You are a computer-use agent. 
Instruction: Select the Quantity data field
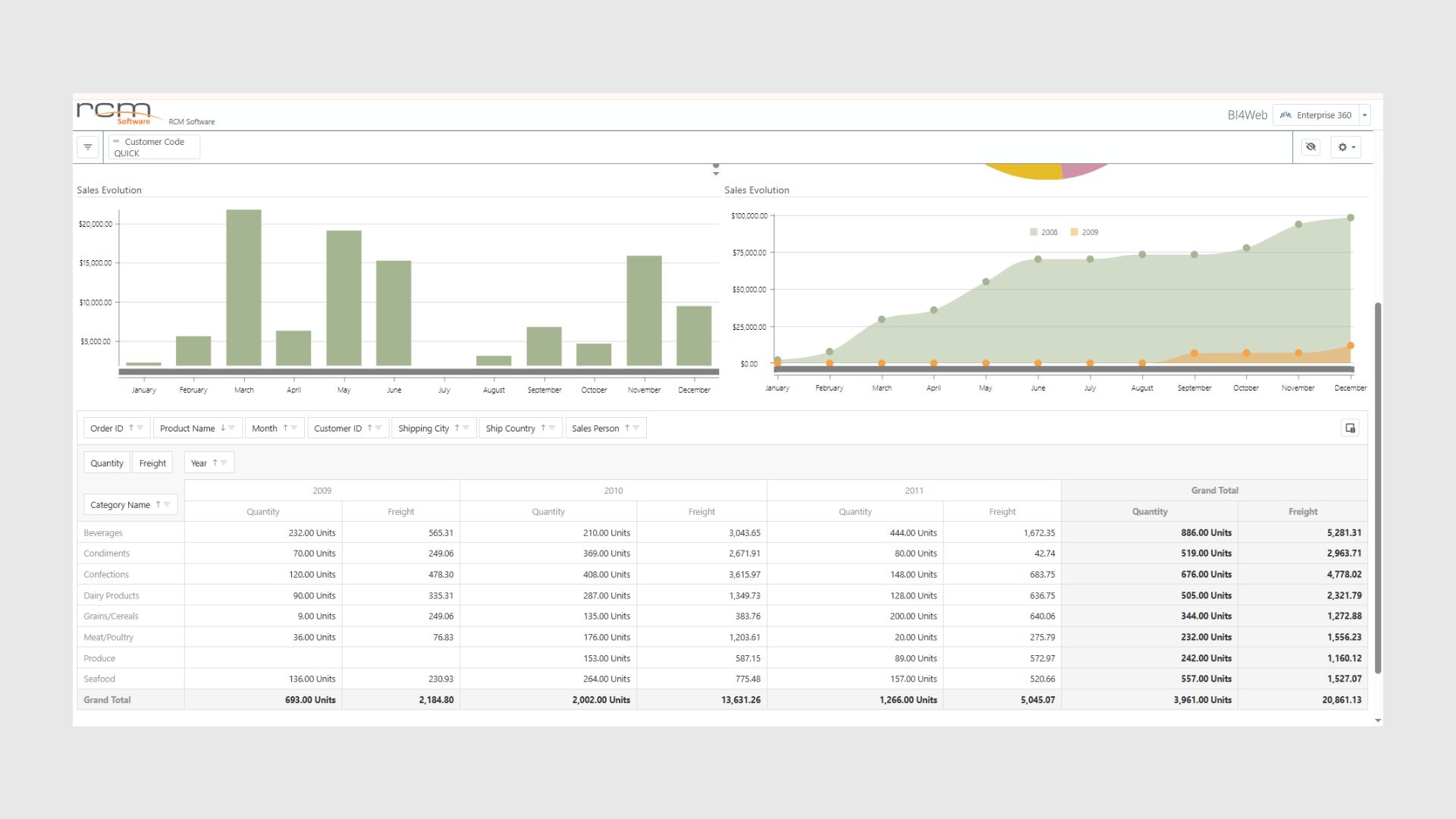point(107,463)
